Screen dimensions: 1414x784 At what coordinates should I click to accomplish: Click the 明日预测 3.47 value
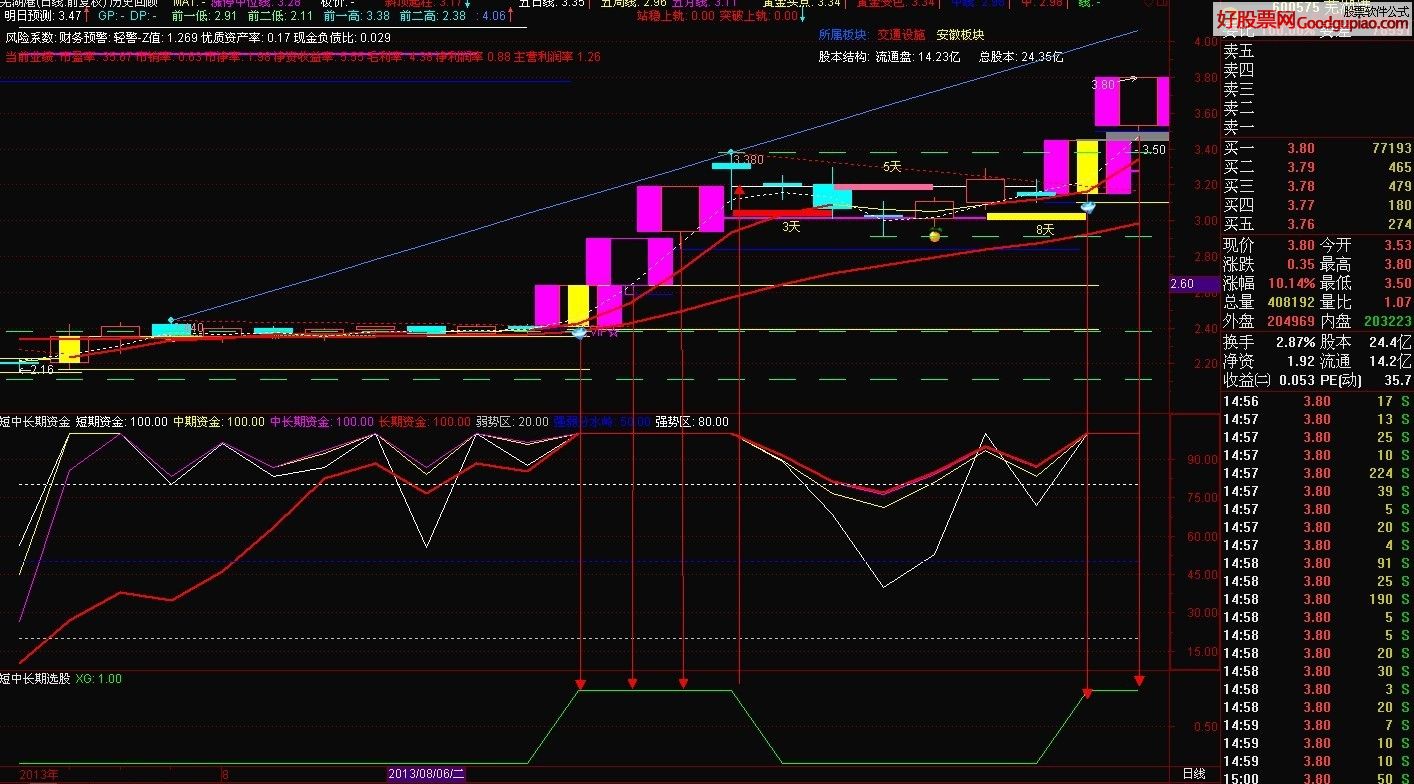click(x=71, y=16)
